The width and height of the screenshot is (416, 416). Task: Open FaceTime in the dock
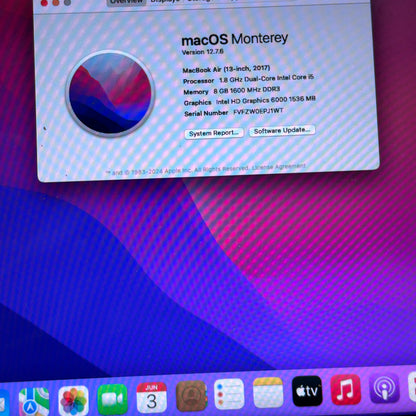[x=112, y=399]
